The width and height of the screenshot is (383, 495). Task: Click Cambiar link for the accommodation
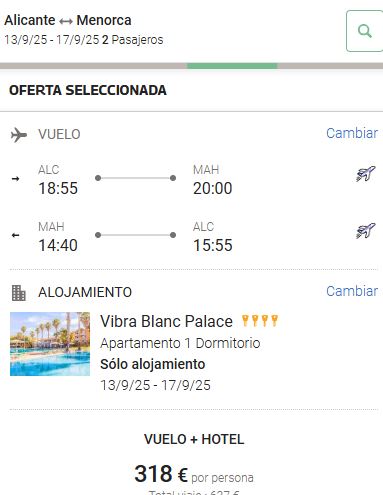[352, 291]
